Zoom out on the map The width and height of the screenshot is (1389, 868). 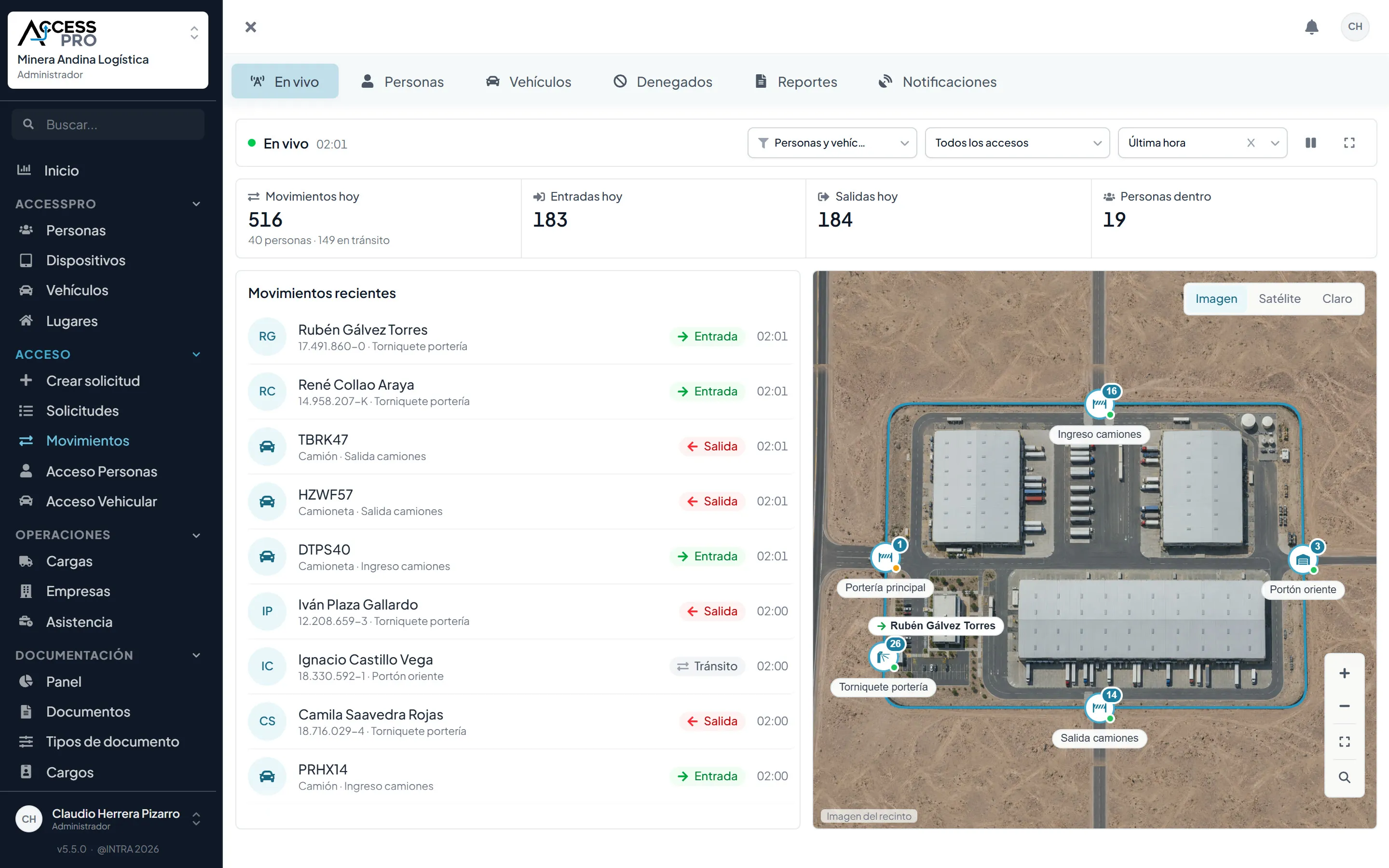pyautogui.click(x=1344, y=706)
